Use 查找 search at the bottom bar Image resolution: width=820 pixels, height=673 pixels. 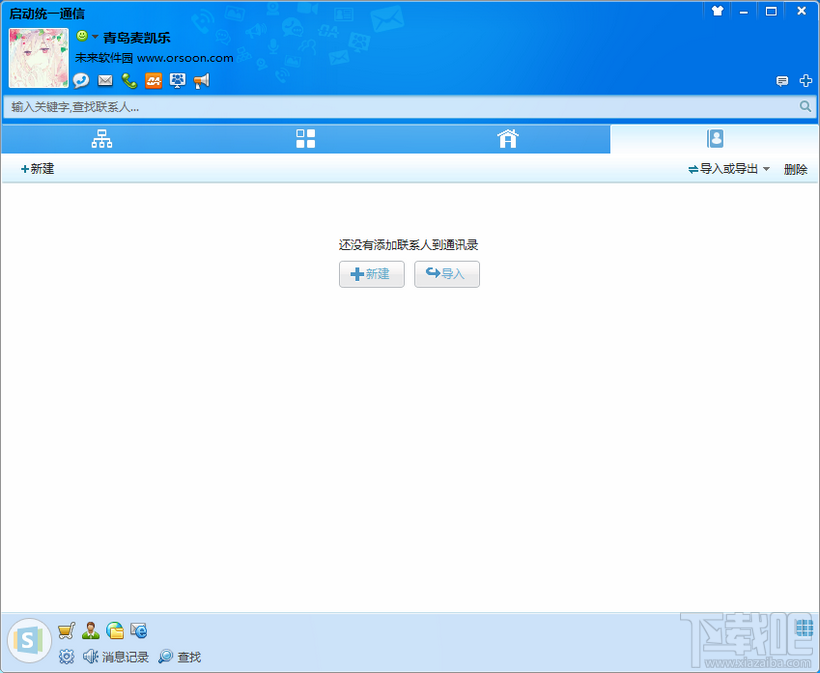click(189, 656)
